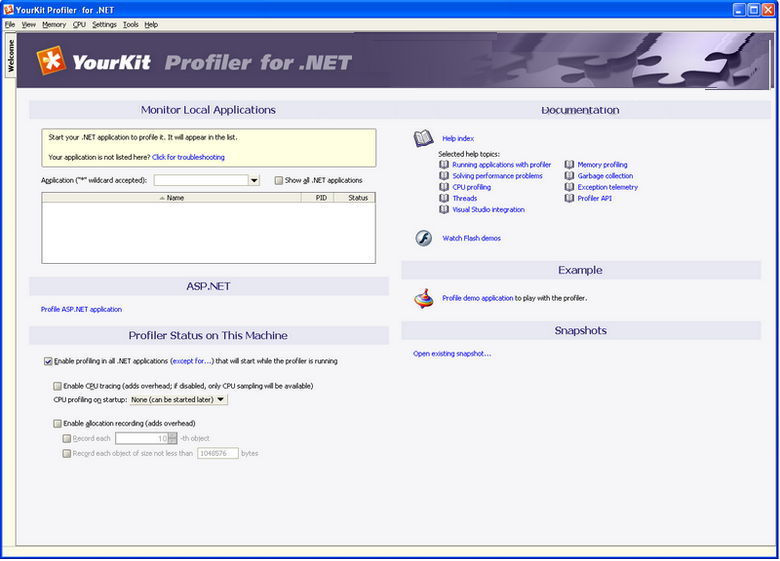Click book icon beside Solving performance problems
780x561 pixels.
(x=444, y=176)
